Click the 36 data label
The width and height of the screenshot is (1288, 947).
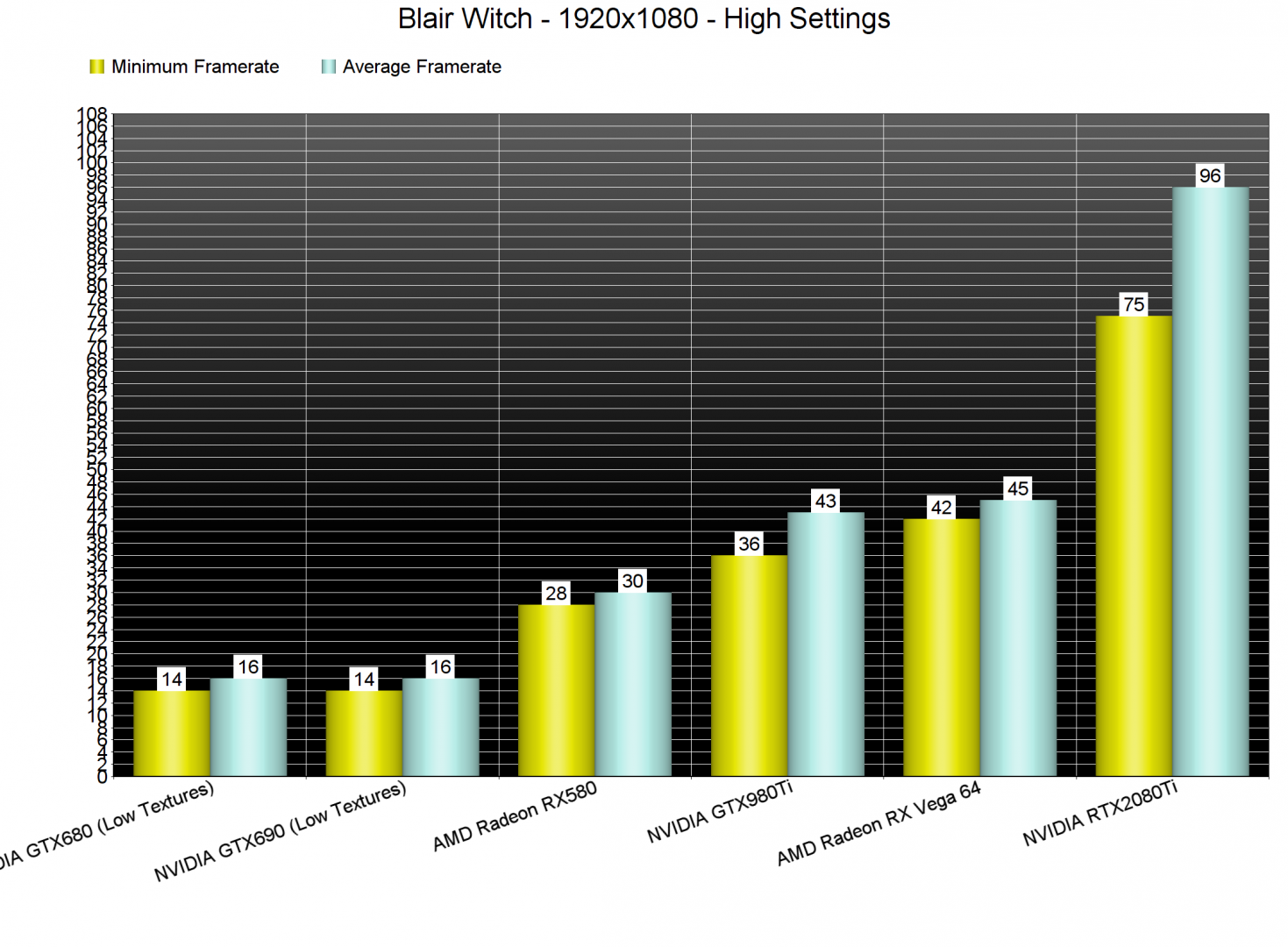[x=749, y=544]
